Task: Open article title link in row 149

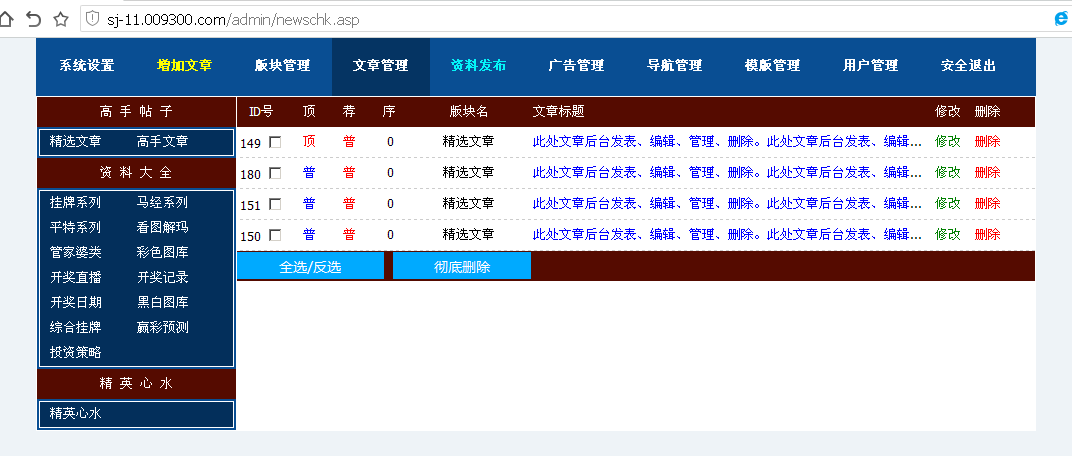Action: click(727, 142)
